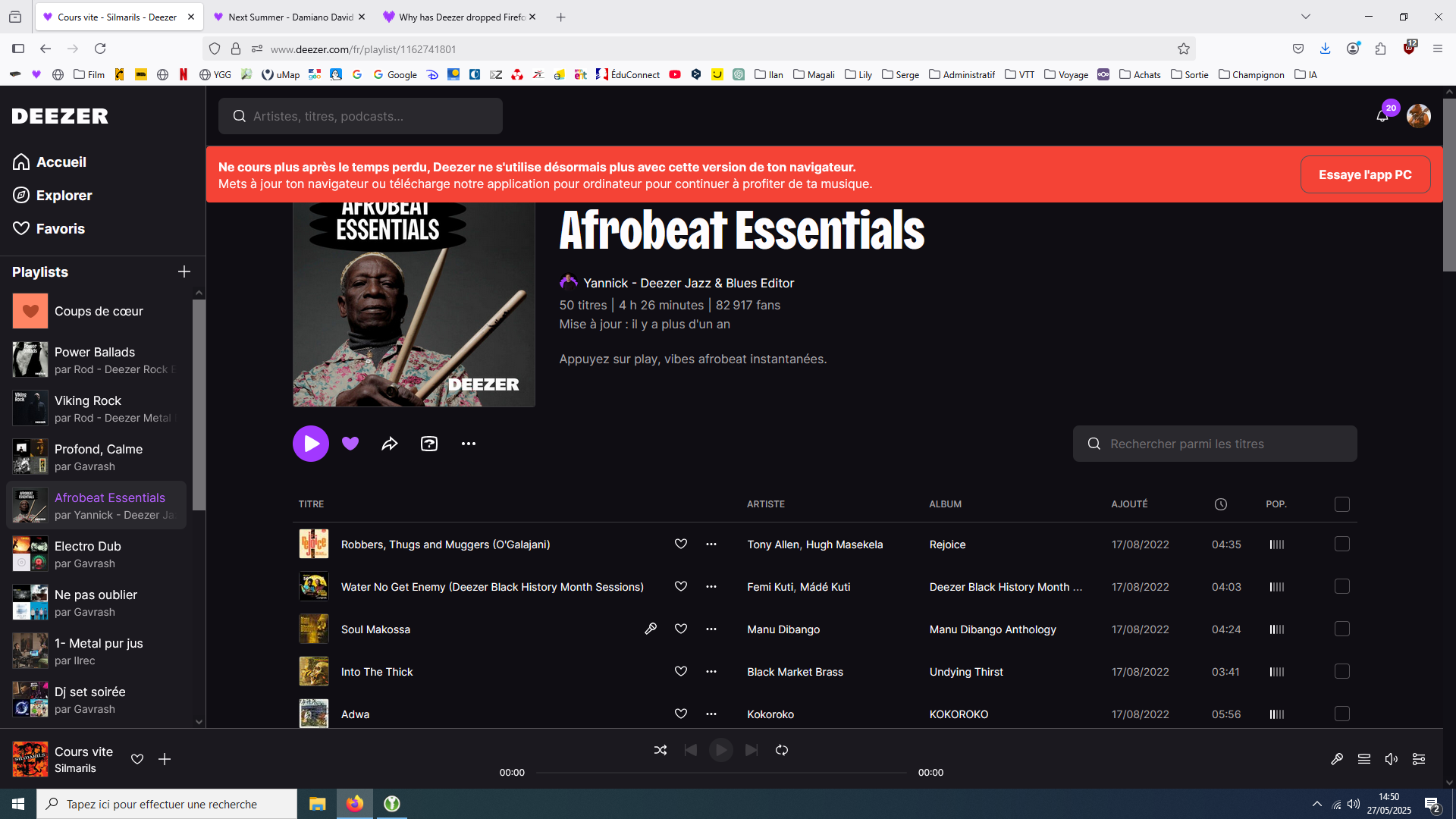Open the playback queue list
This screenshot has width=1456, height=819.
pyautogui.click(x=1364, y=759)
